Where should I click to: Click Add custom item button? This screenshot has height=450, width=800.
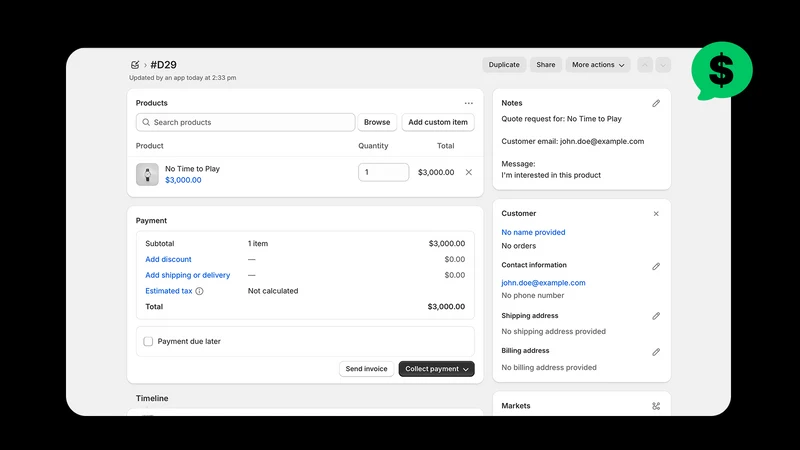tap(438, 122)
